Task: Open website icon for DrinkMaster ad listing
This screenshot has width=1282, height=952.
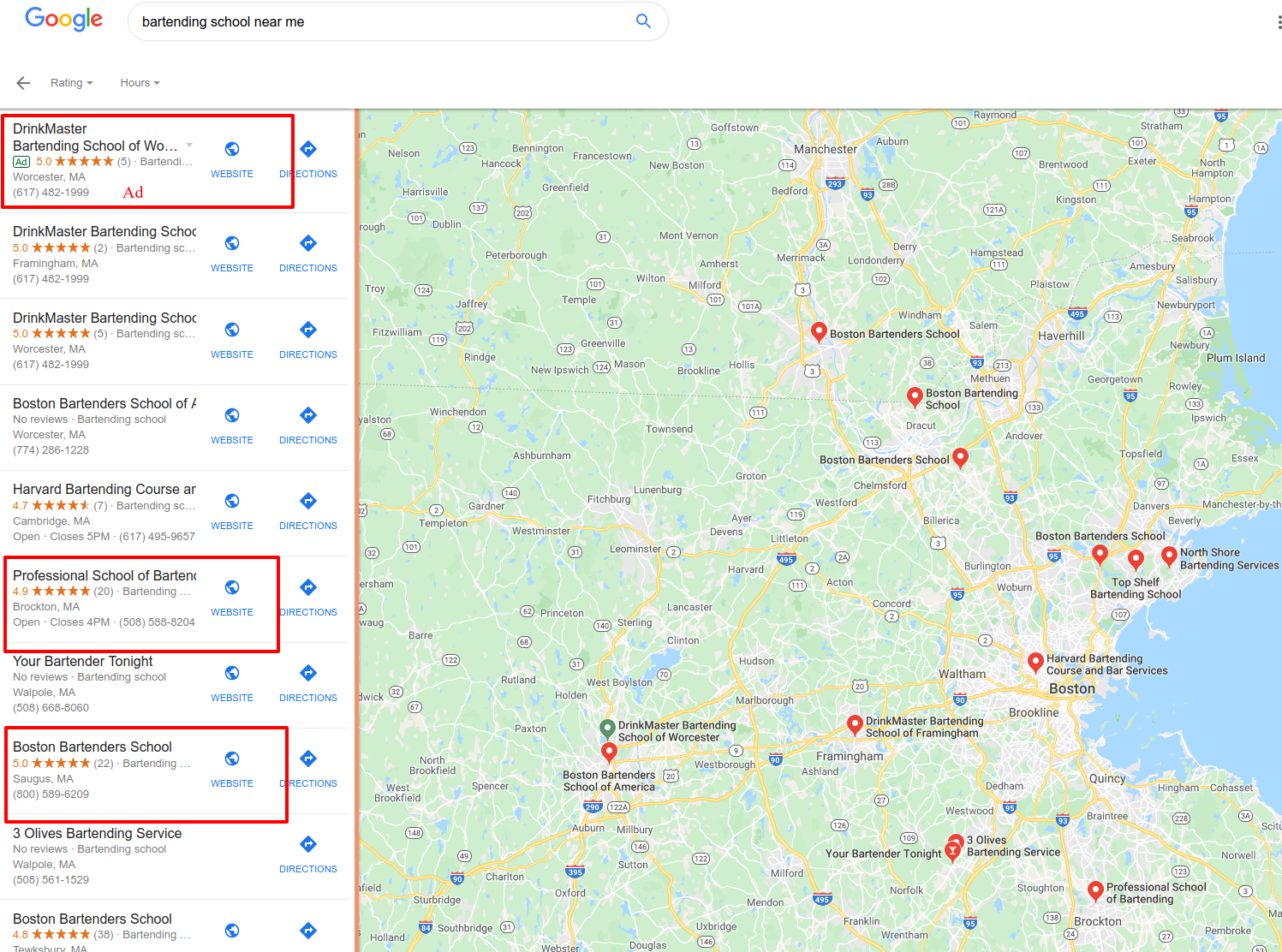Action: point(232,149)
